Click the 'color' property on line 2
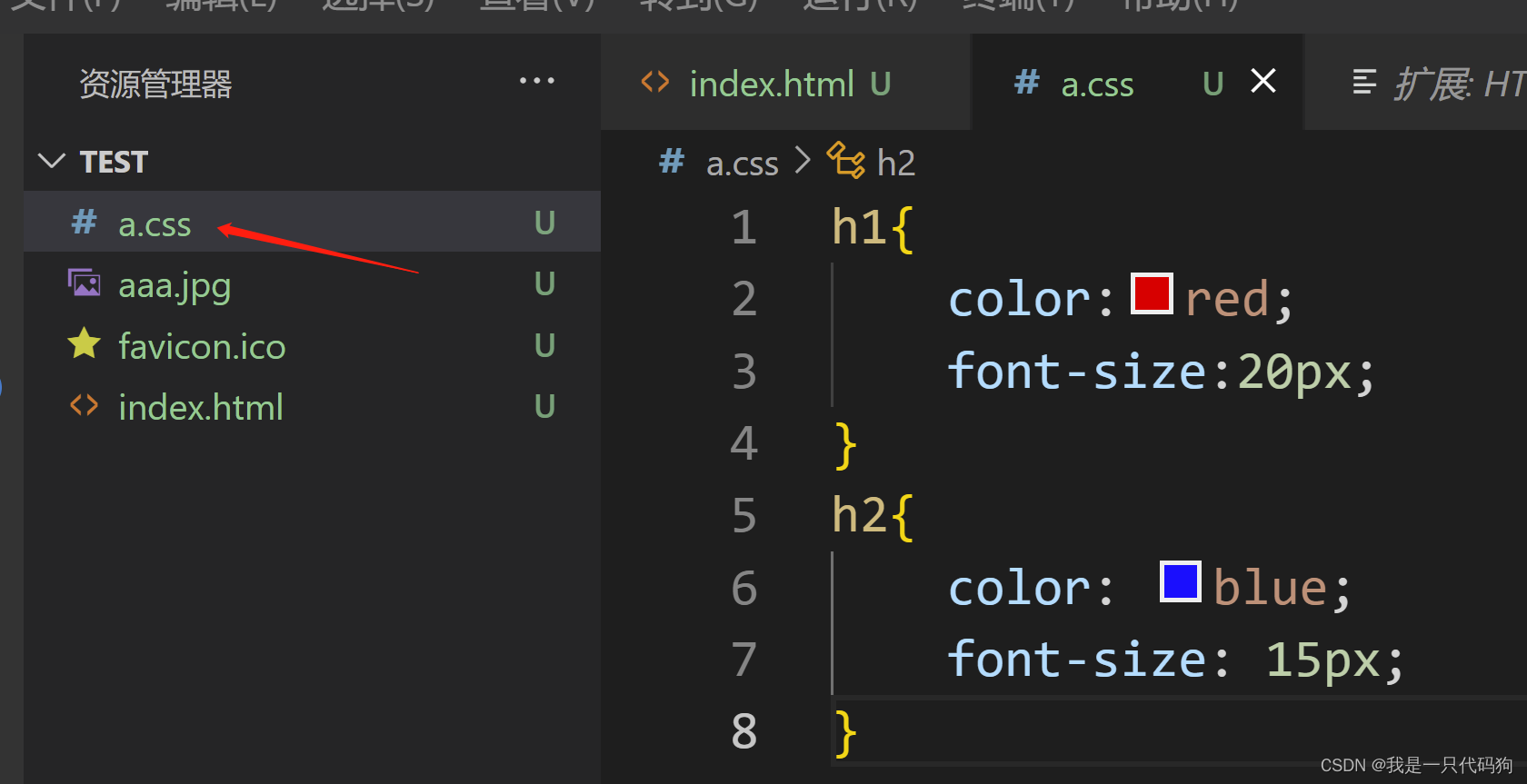Viewport: 1527px width, 784px height. tap(1019, 300)
